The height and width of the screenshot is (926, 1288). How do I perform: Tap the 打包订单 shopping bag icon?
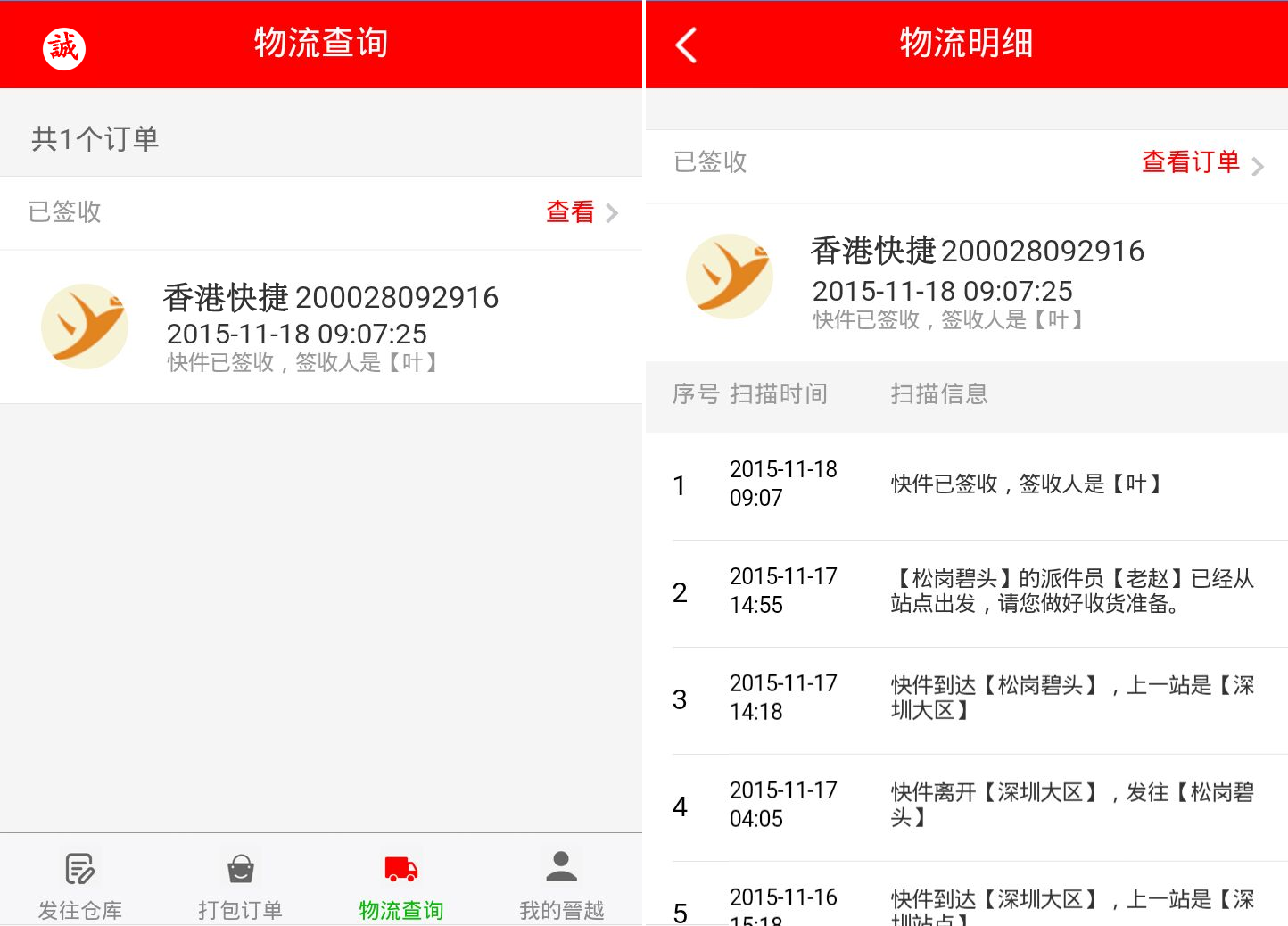point(240,868)
